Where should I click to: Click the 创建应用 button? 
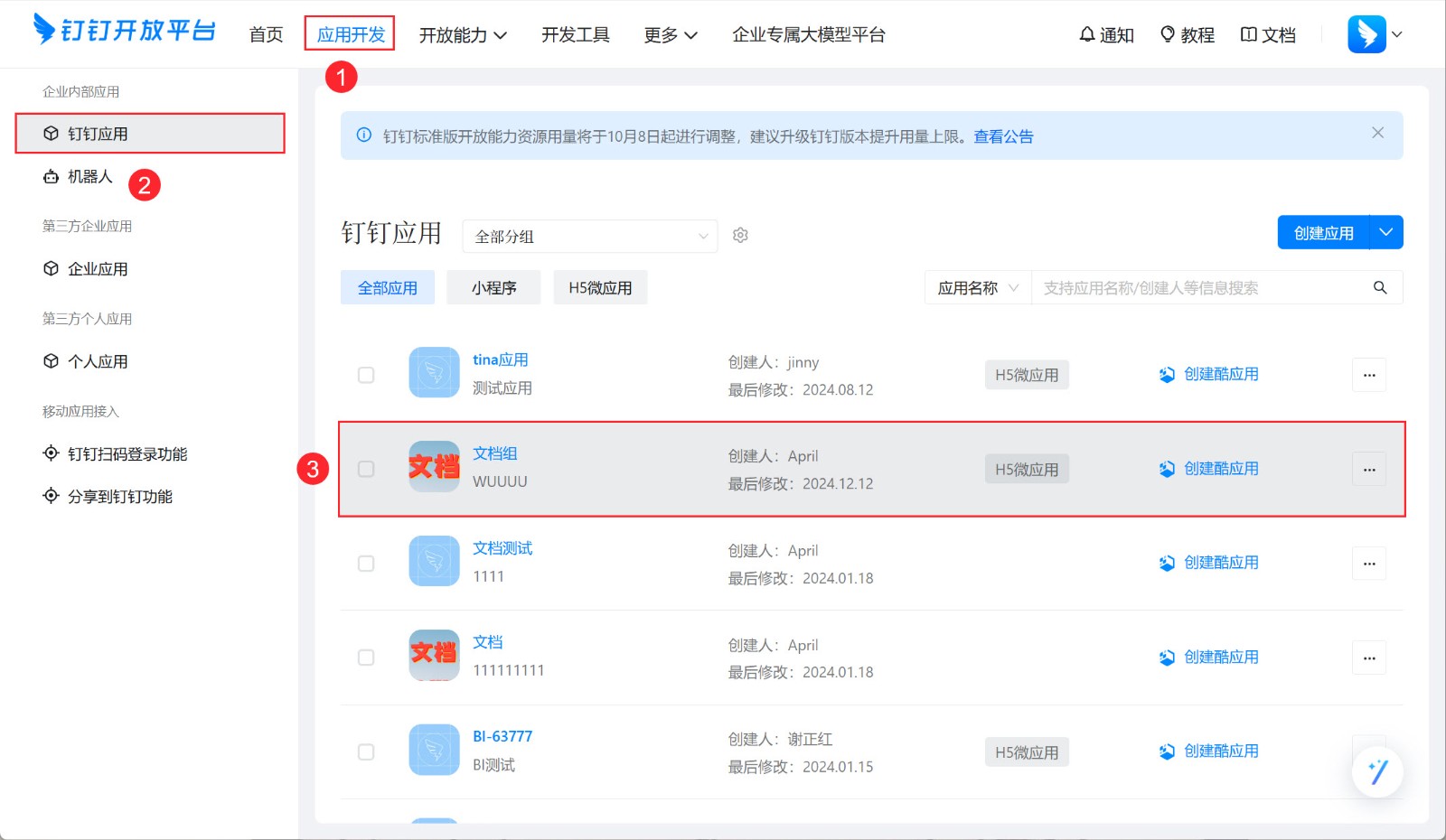coord(1323,233)
